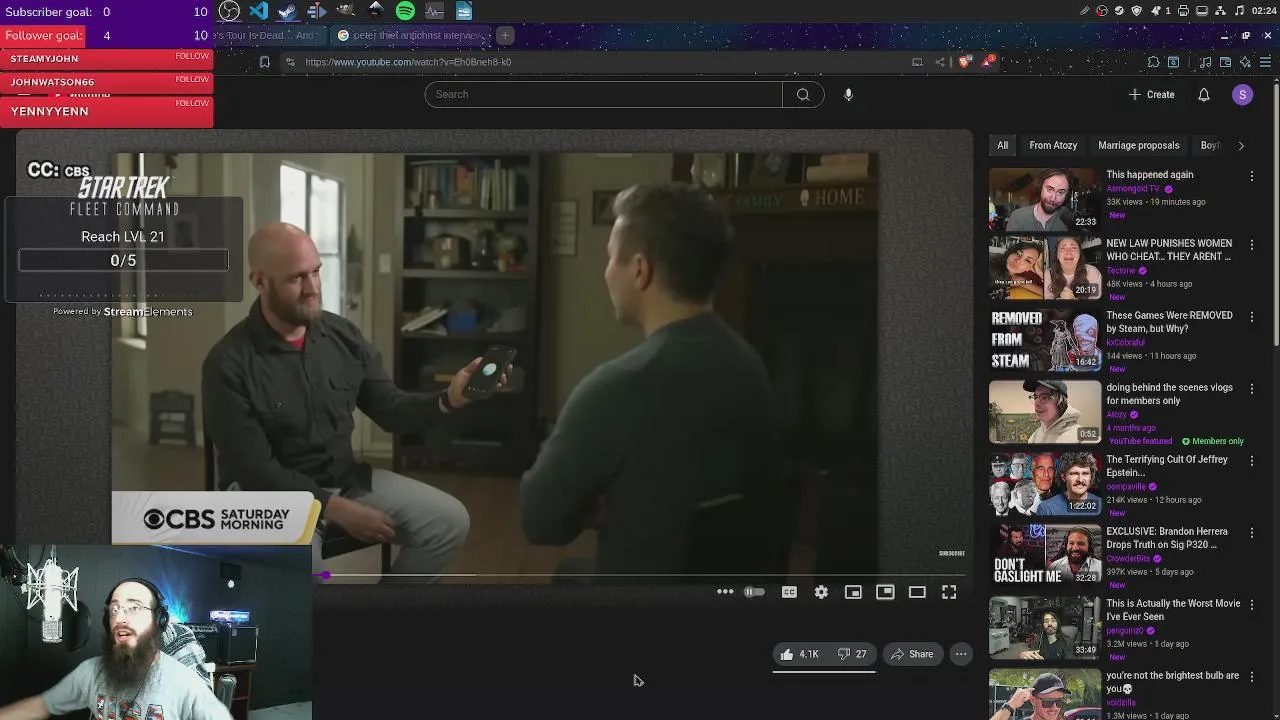1280x720 pixels.
Task: Open 'doing behind the scenes vlogs' thumbnail
Action: 1044,411
